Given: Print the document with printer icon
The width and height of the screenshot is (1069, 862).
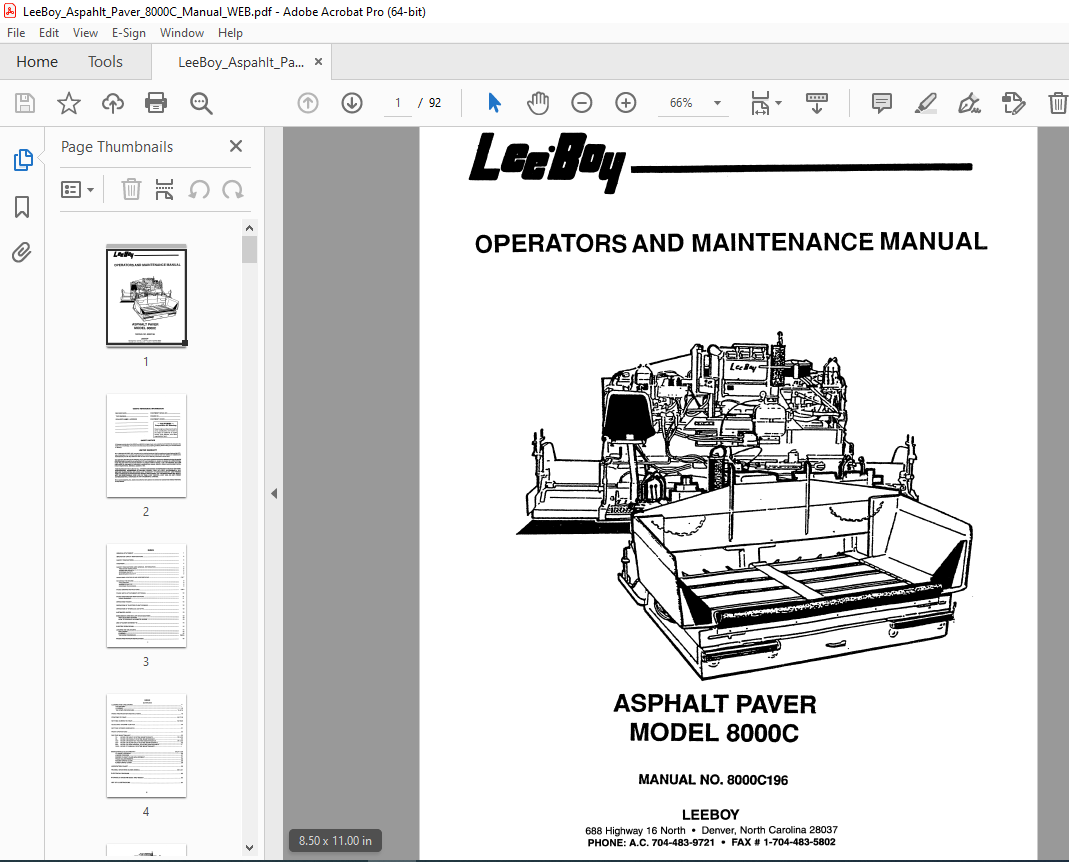Looking at the screenshot, I should click(156, 103).
